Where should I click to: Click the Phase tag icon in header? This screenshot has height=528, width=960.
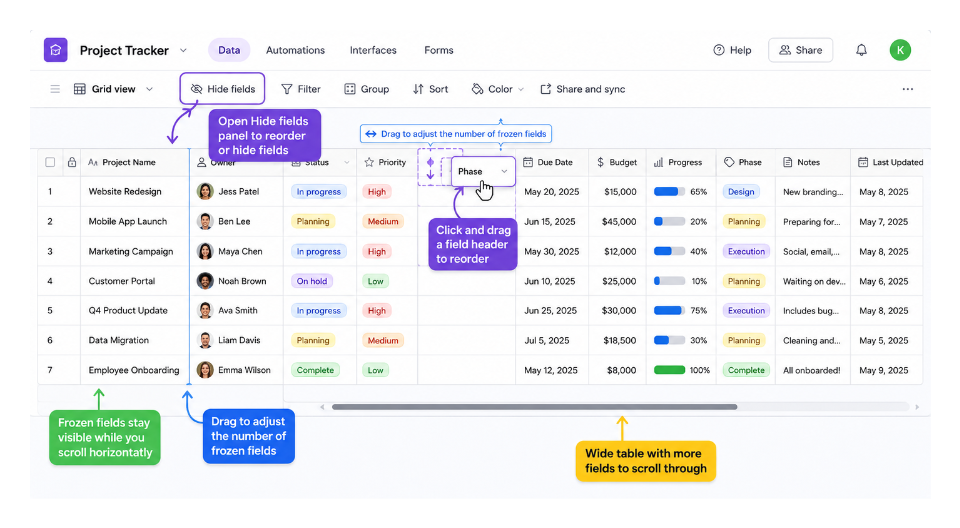click(x=729, y=162)
